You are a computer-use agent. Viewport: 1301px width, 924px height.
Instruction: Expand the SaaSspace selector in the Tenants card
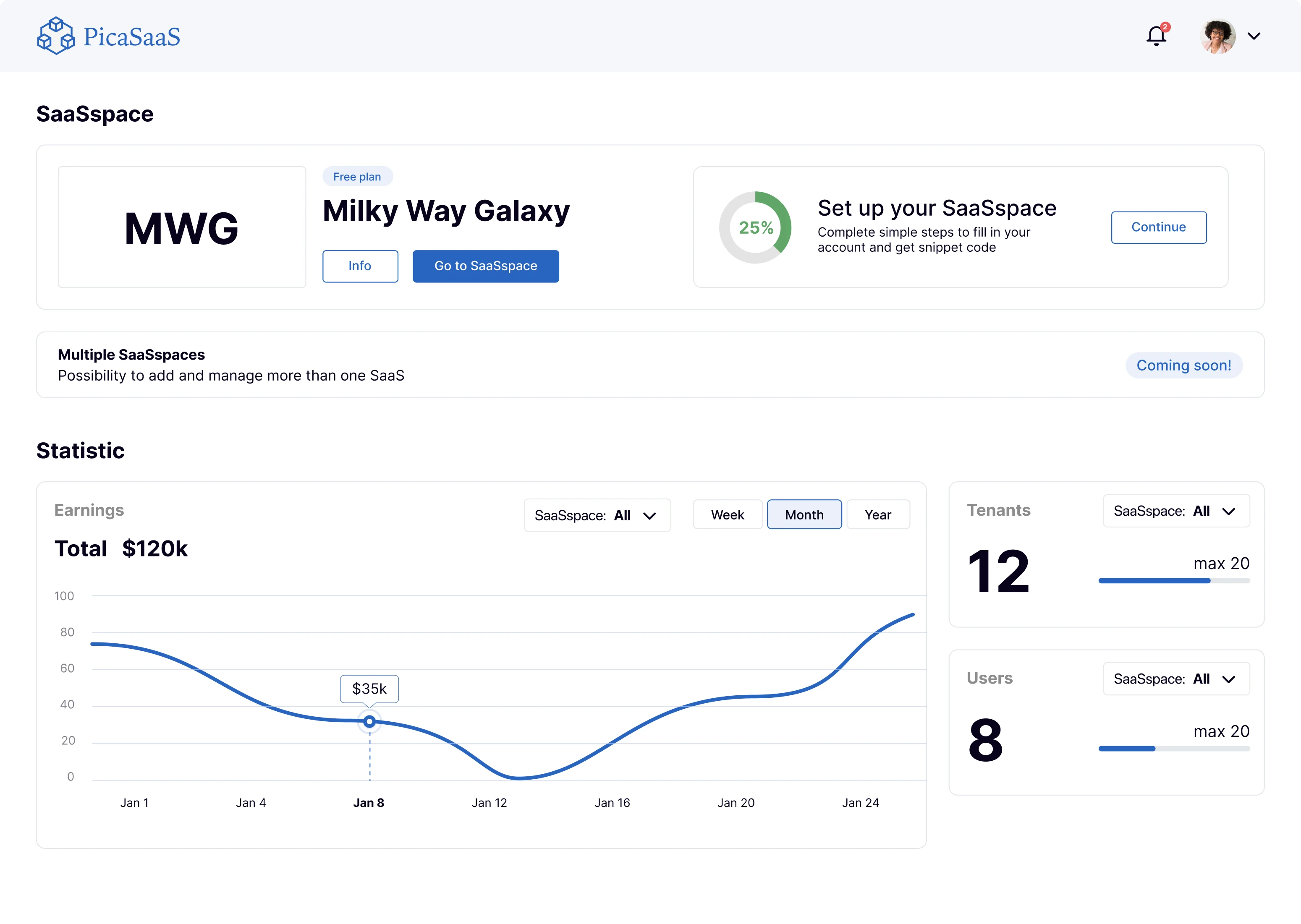1176,510
